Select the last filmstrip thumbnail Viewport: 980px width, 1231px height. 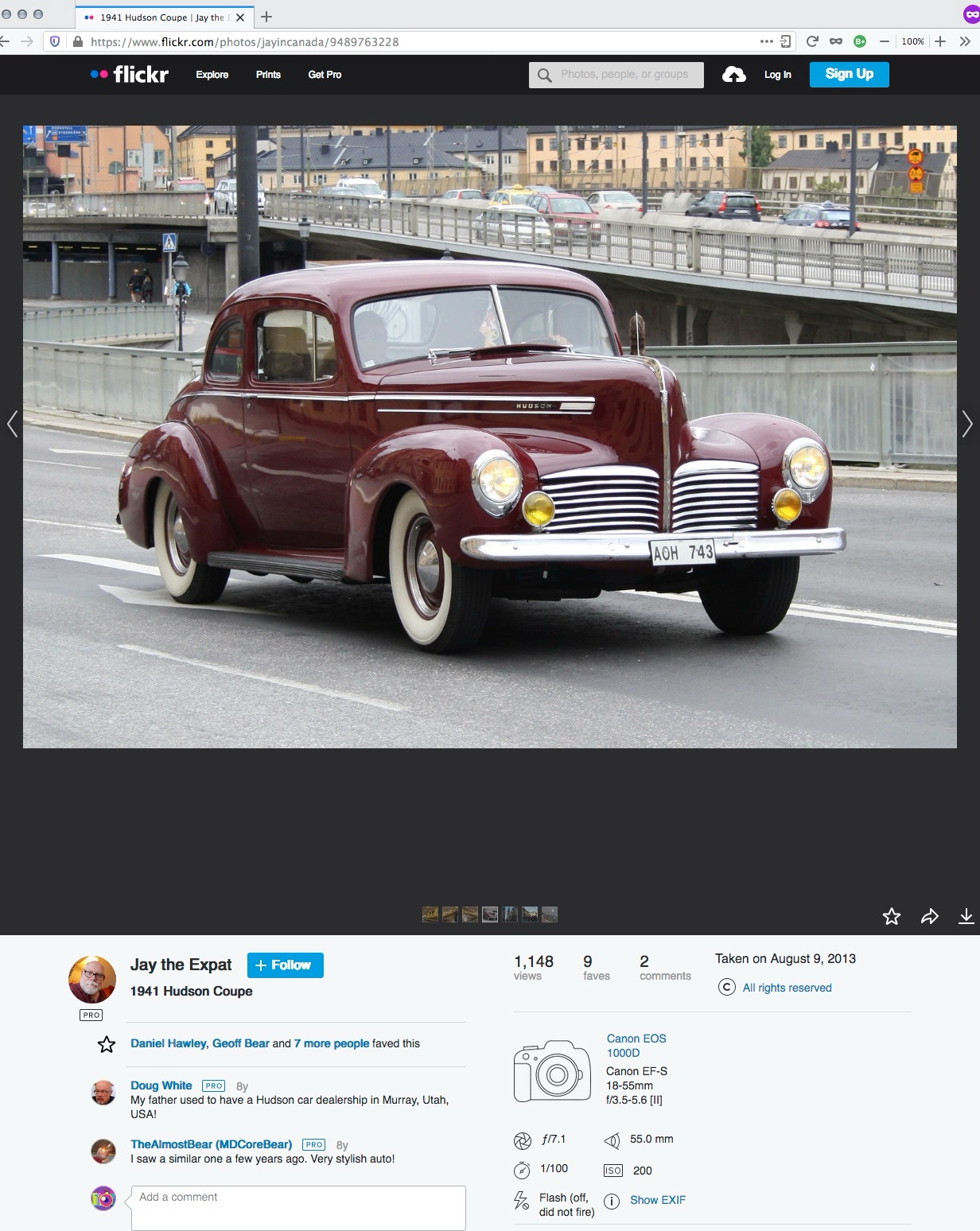click(550, 915)
